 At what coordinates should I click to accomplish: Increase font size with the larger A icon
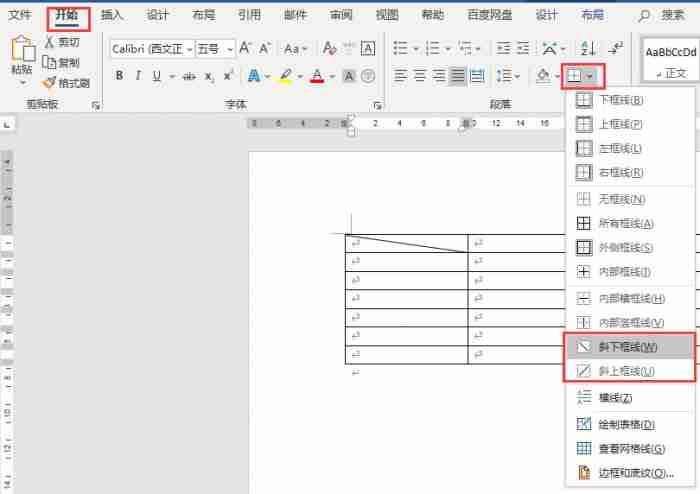click(245, 48)
